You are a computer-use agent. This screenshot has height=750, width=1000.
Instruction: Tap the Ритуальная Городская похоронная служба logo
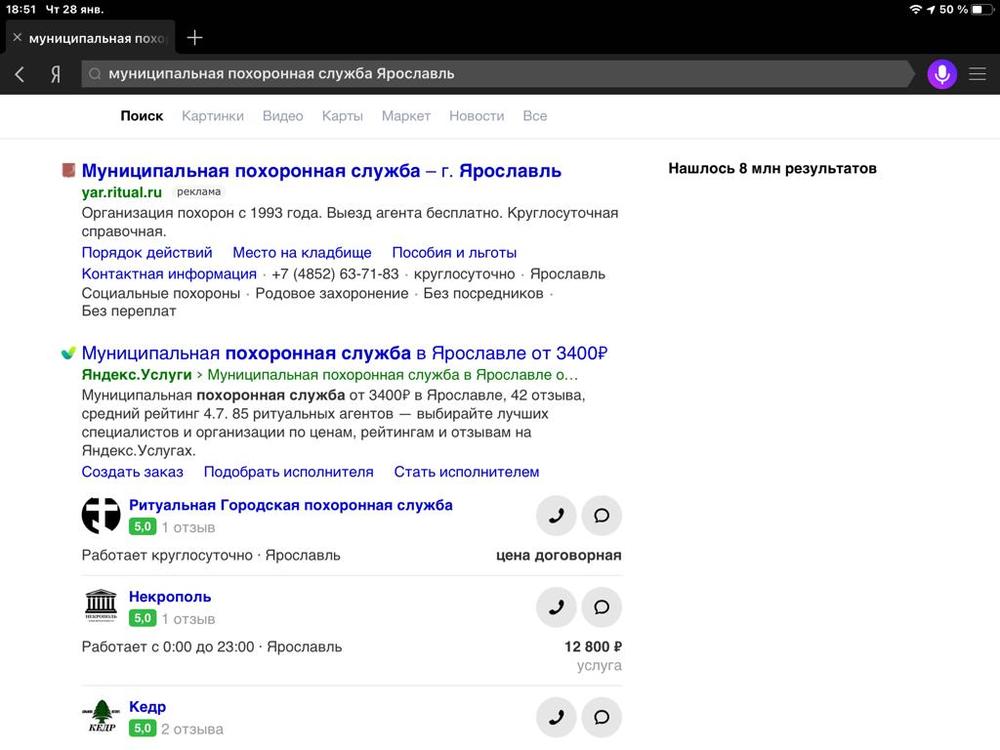tap(101, 515)
